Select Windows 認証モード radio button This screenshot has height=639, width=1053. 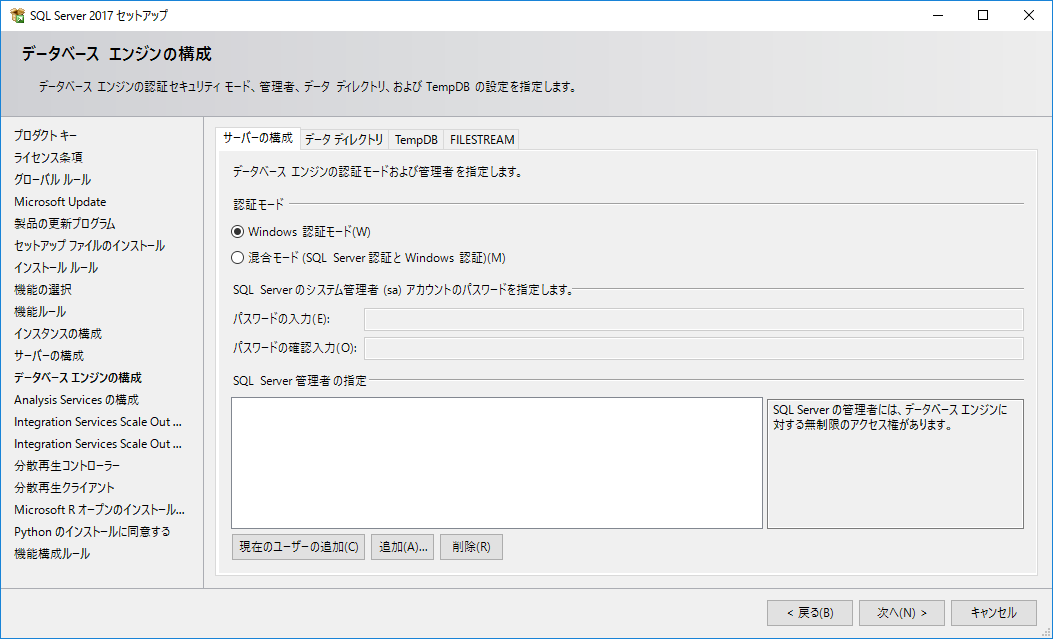[x=238, y=231]
